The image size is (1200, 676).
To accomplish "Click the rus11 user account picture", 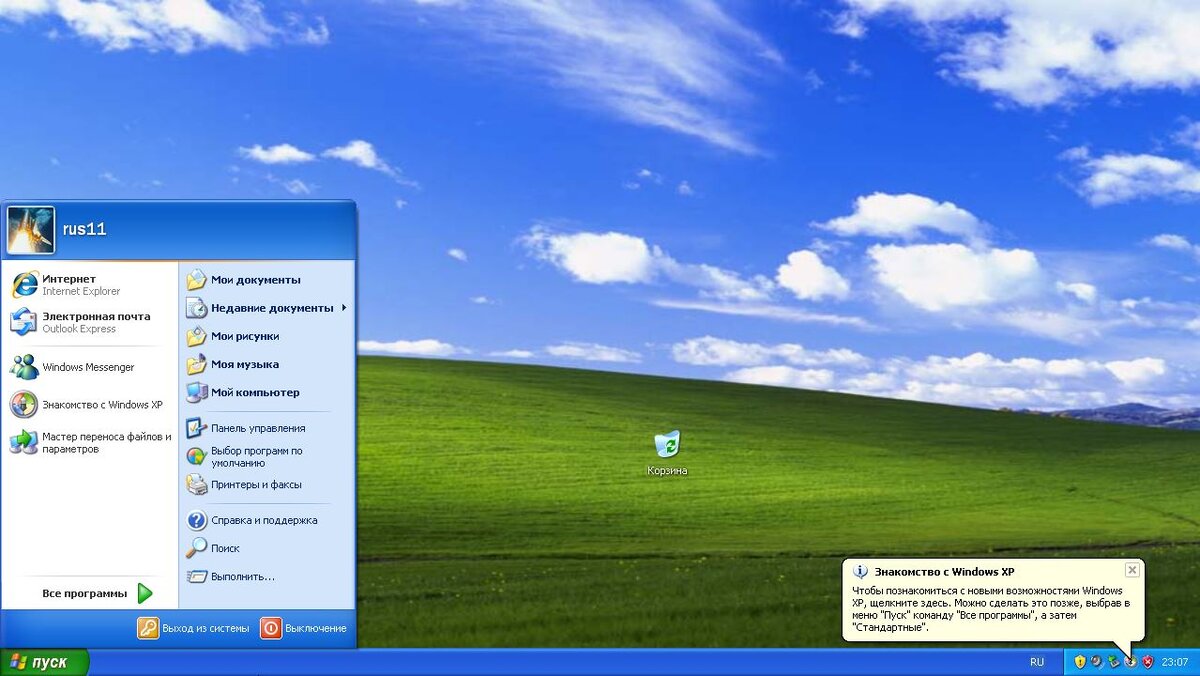I will (x=31, y=230).
